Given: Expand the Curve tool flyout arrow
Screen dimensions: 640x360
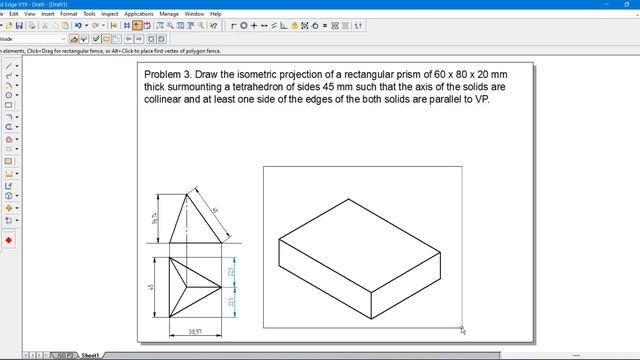Looking at the screenshot, I should (x=17, y=76).
